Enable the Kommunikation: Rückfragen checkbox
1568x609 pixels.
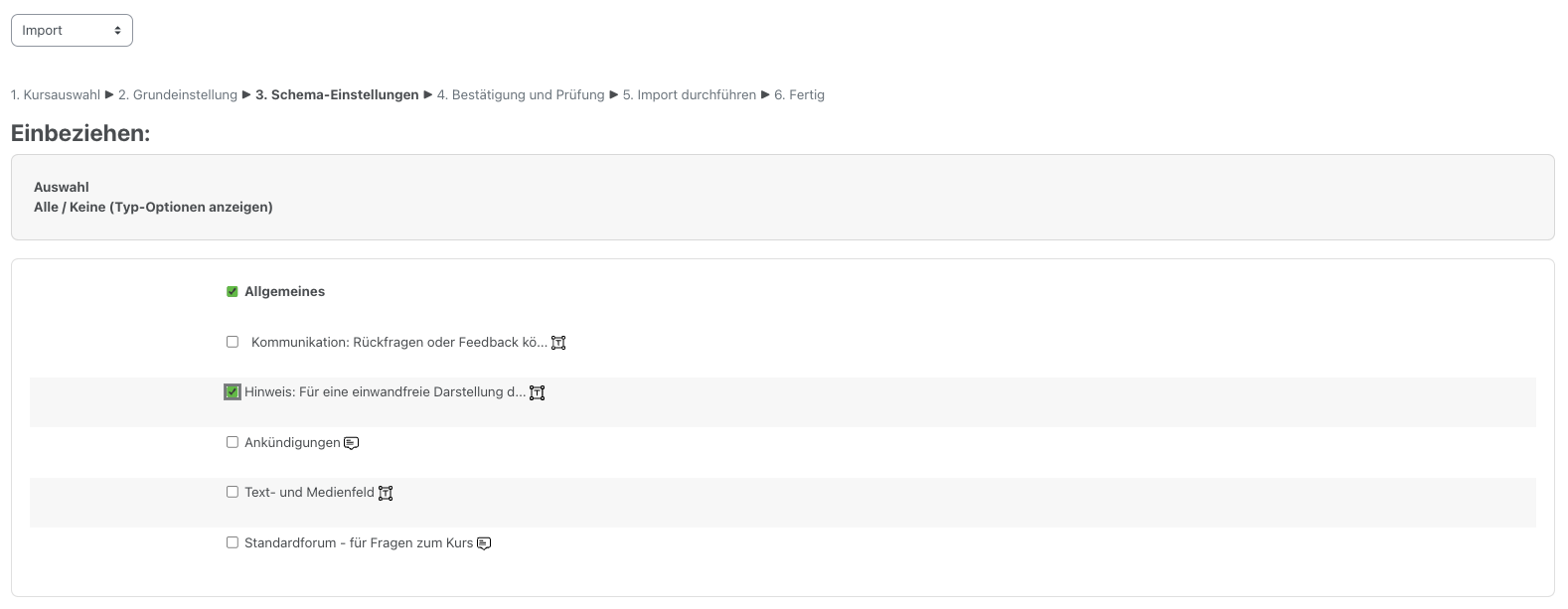pyautogui.click(x=233, y=342)
